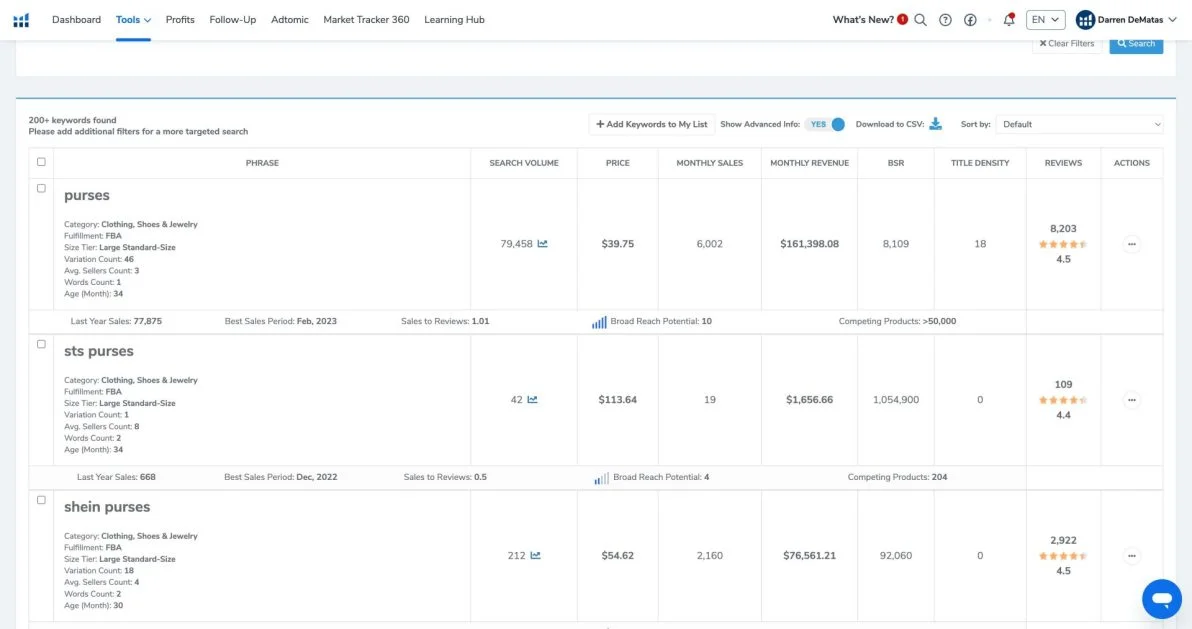Open the help question mark icon
The height and width of the screenshot is (629, 1192).
pyautogui.click(x=945, y=20)
